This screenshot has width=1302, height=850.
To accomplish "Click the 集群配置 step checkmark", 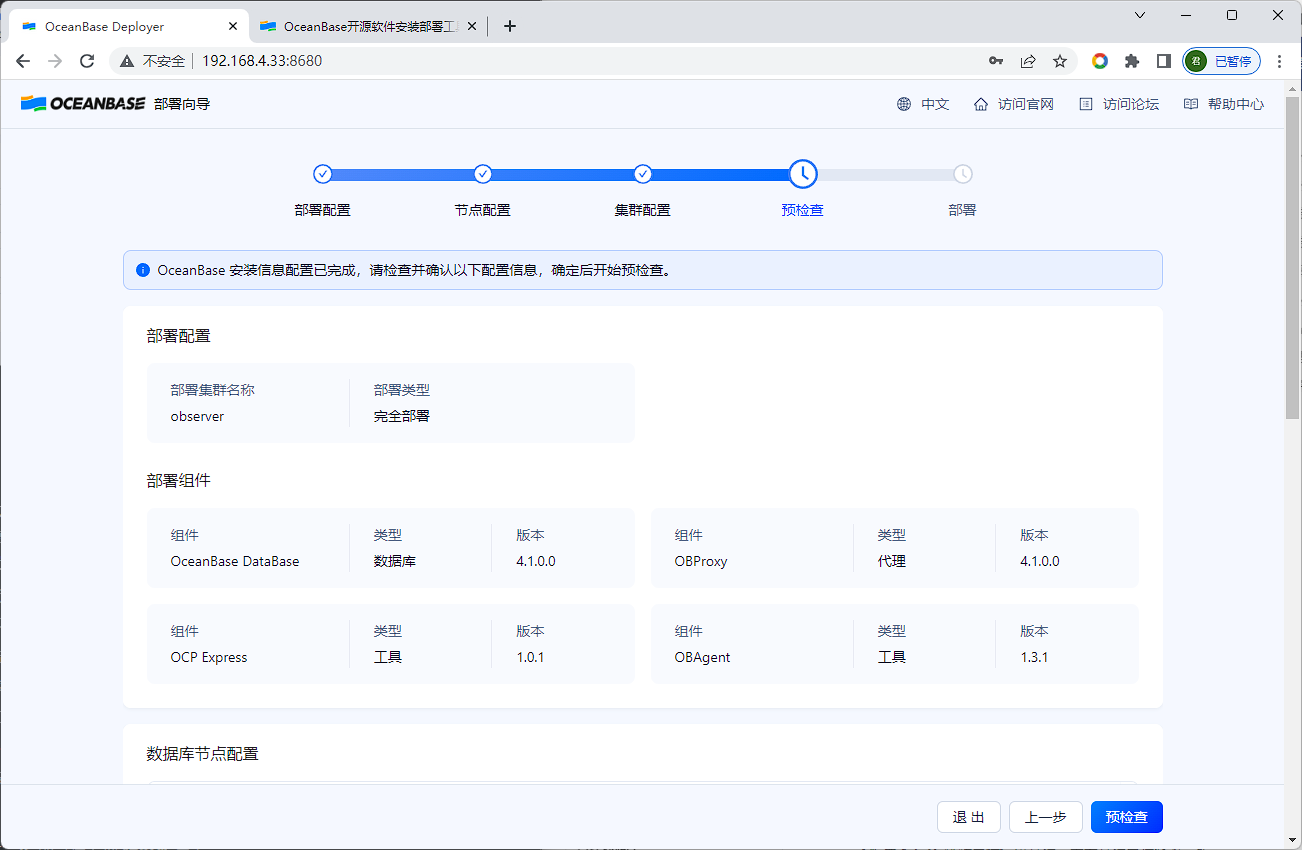I will click(643, 174).
